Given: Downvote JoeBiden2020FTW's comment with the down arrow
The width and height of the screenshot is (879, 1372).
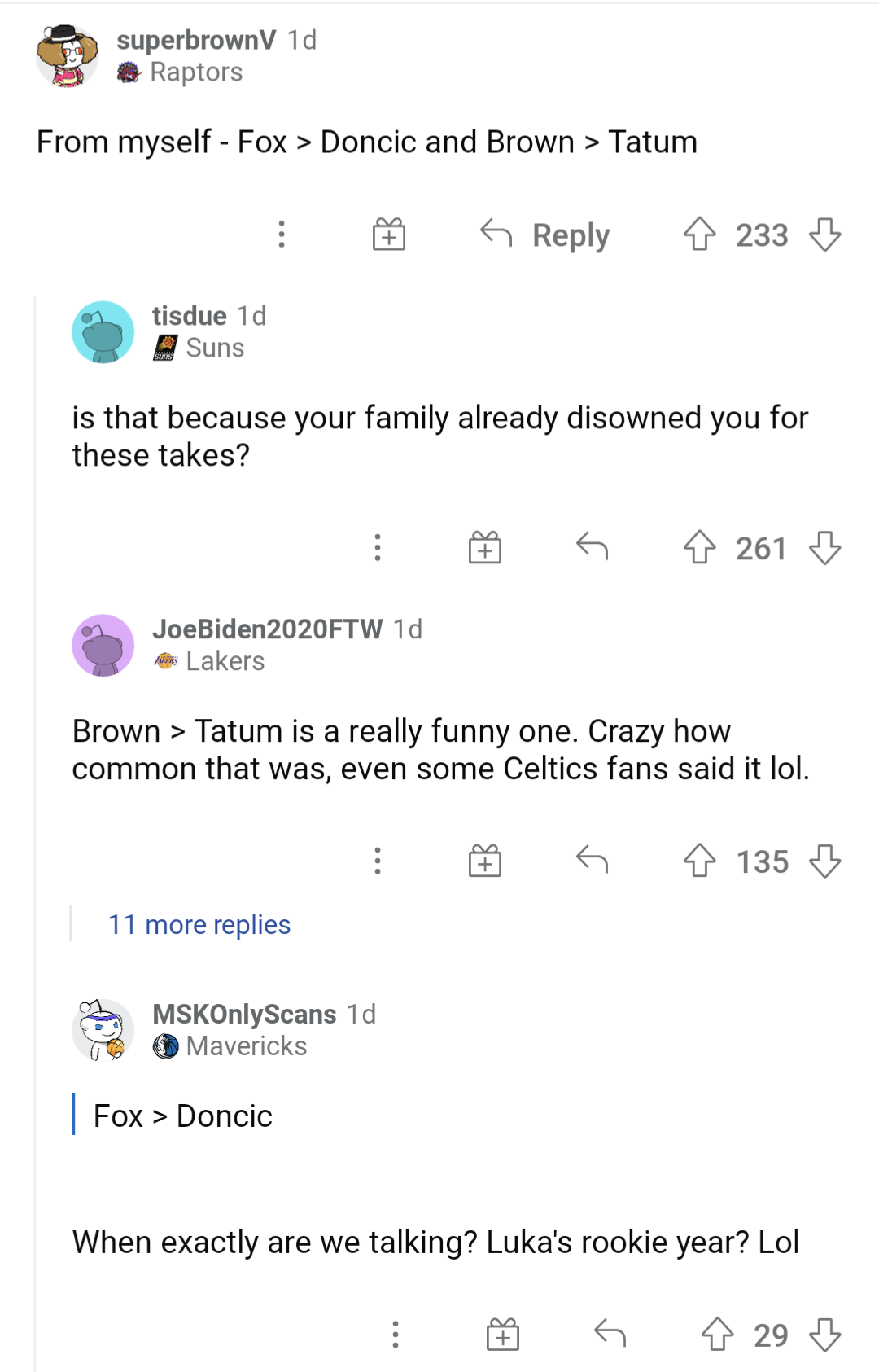Looking at the screenshot, I should point(827,862).
